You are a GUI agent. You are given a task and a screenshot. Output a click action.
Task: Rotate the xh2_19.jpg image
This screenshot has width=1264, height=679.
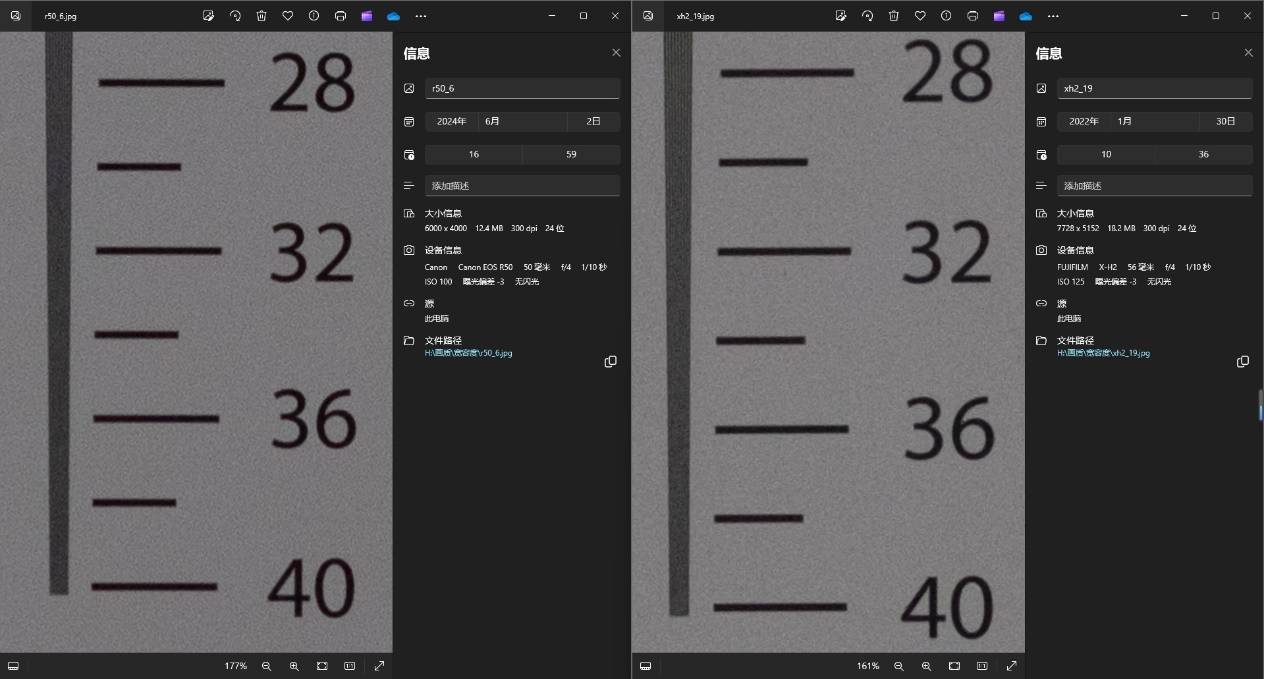coord(867,16)
